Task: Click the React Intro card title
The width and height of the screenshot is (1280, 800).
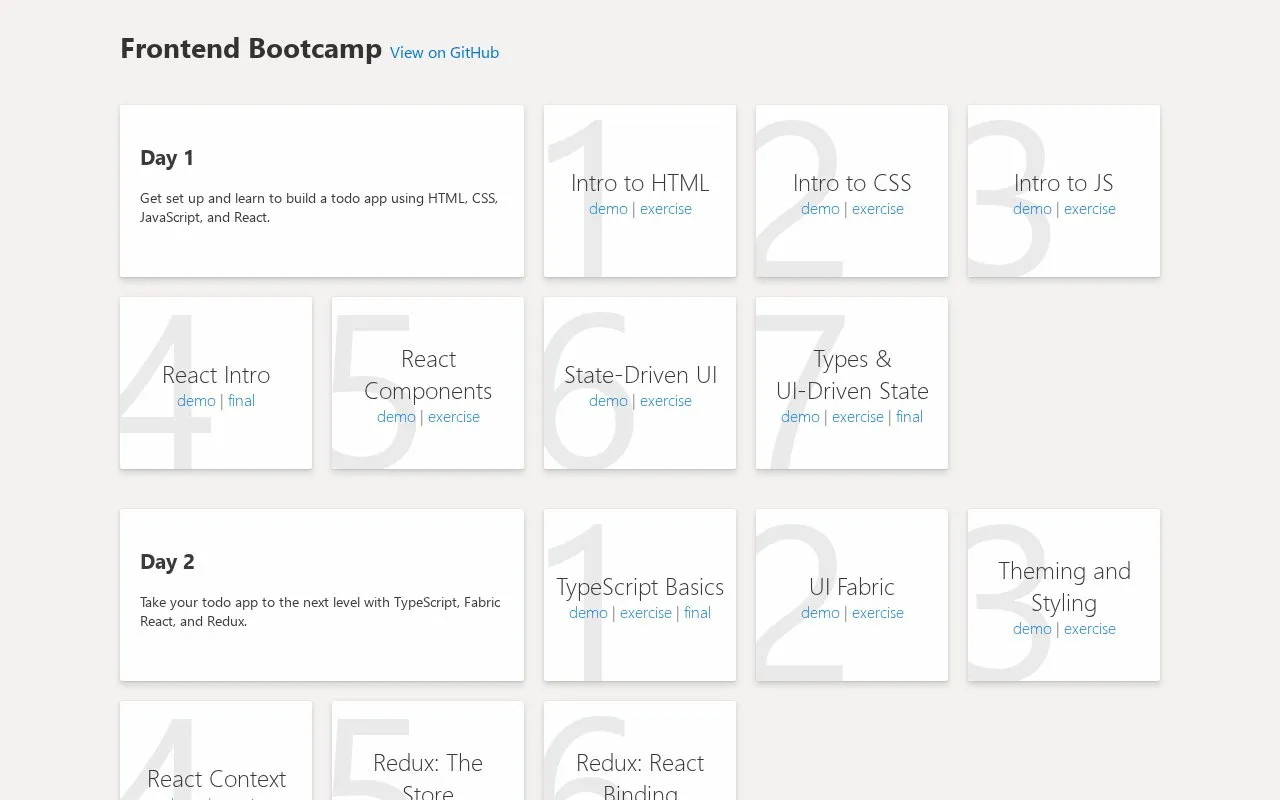Action: [216, 375]
